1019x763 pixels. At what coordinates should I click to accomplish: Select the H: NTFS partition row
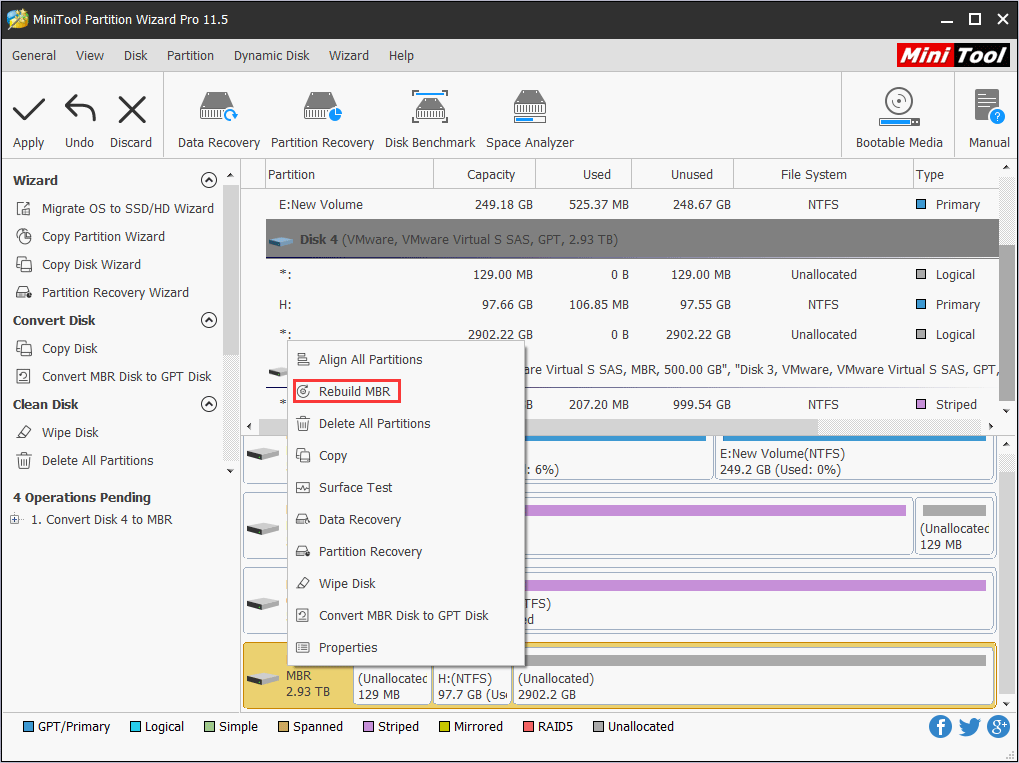(x=632, y=305)
